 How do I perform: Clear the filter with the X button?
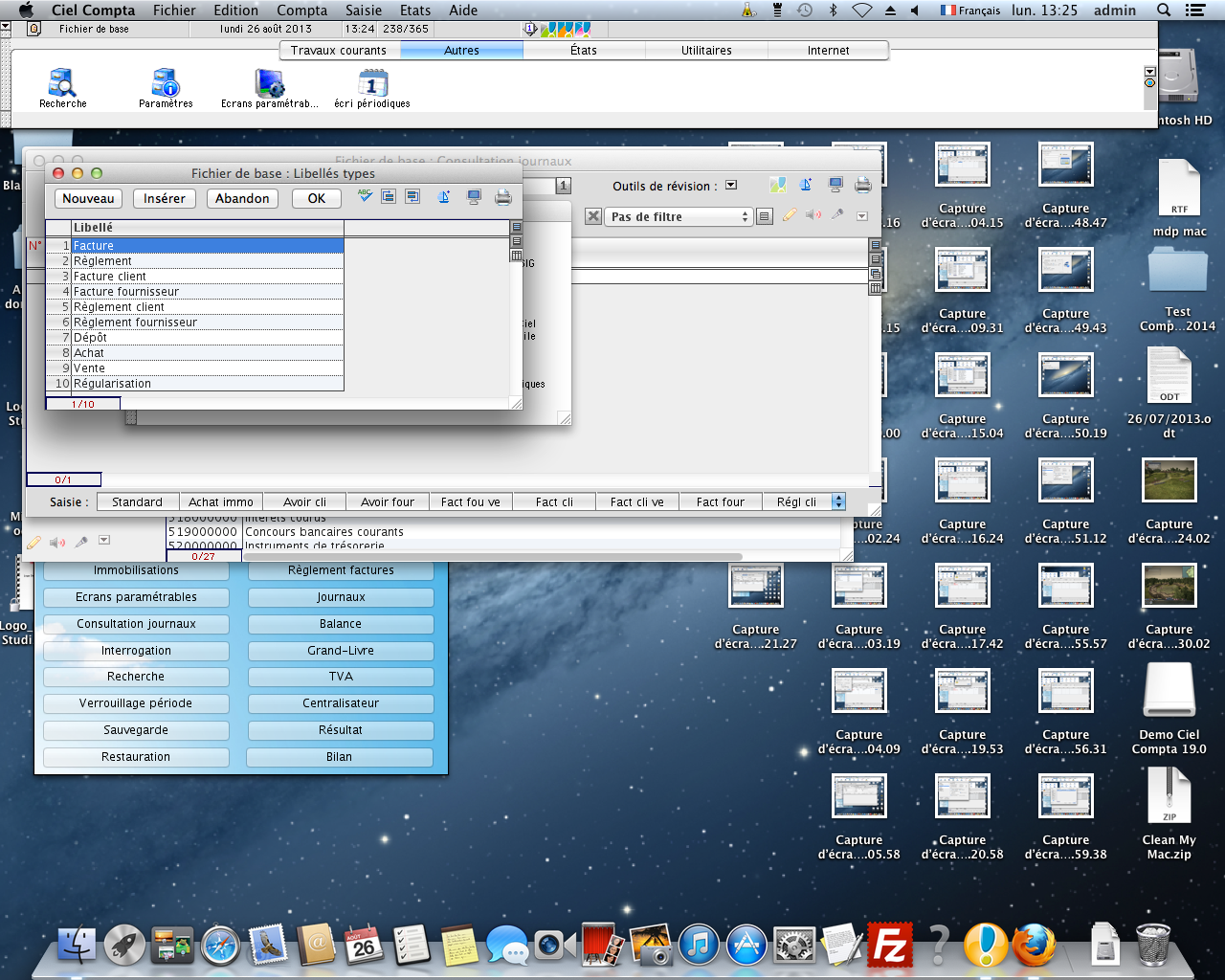593,216
